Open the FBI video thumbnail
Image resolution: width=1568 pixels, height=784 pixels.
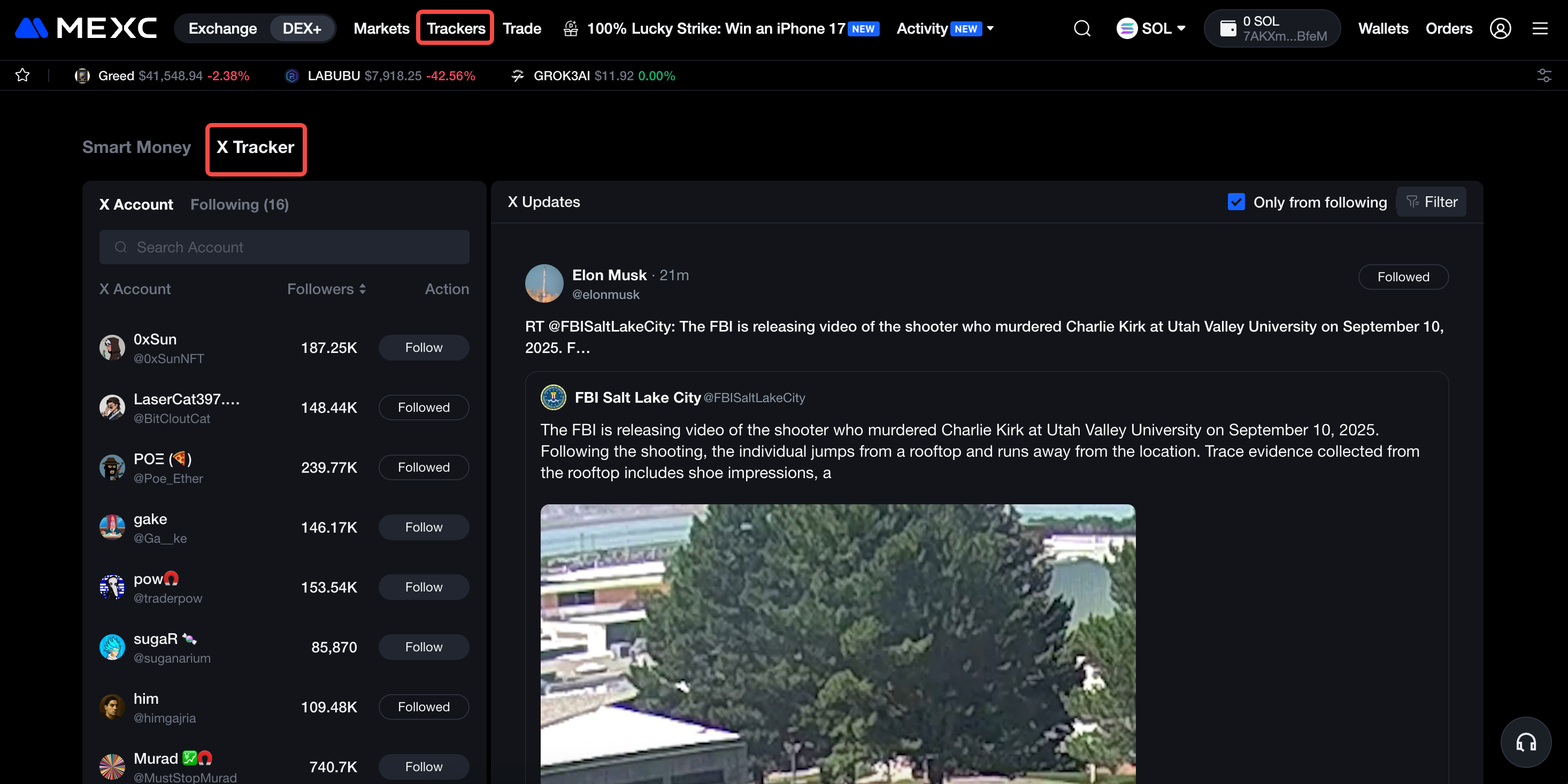click(x=837, y=643)
